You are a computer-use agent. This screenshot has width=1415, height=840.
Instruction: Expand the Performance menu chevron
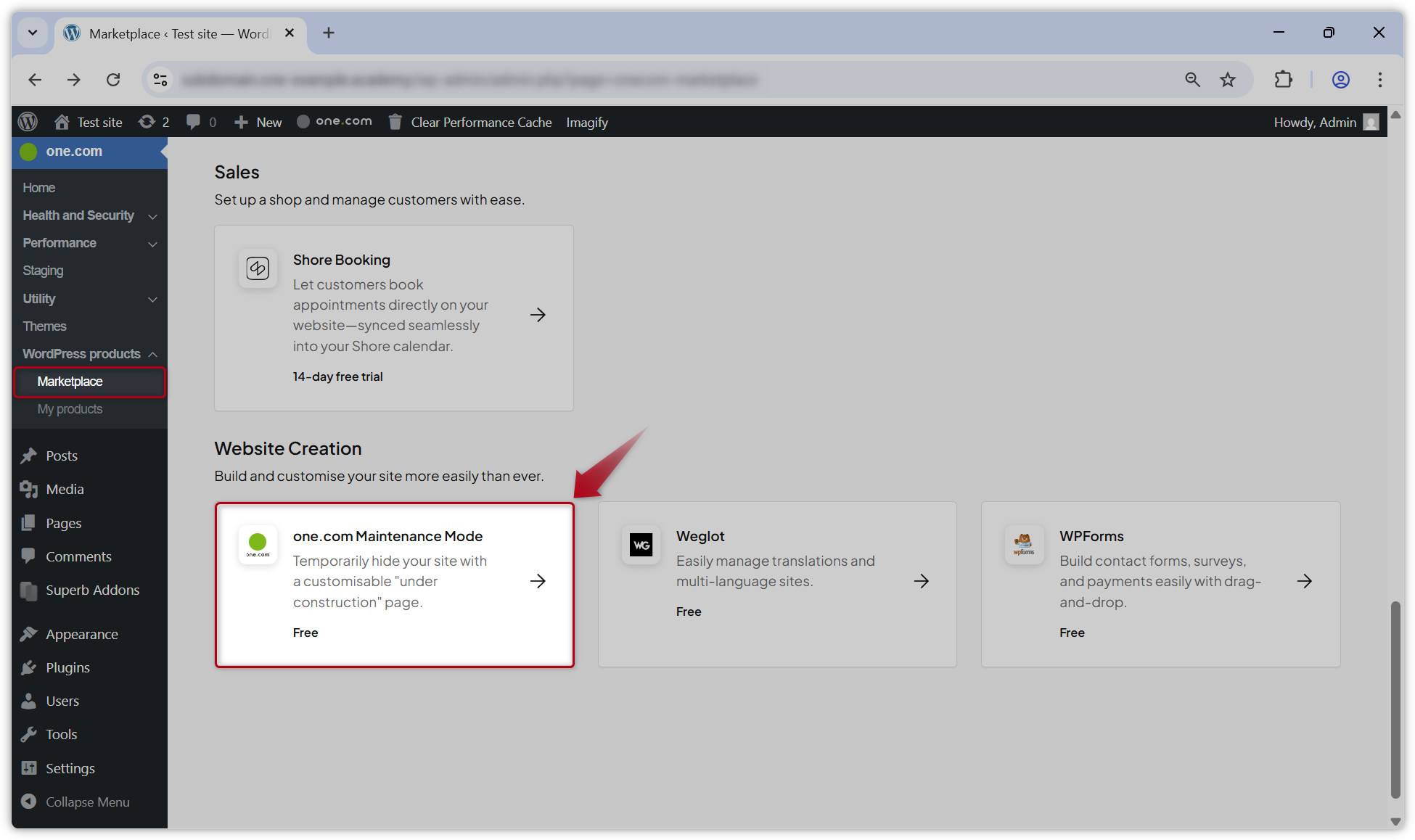152,244
